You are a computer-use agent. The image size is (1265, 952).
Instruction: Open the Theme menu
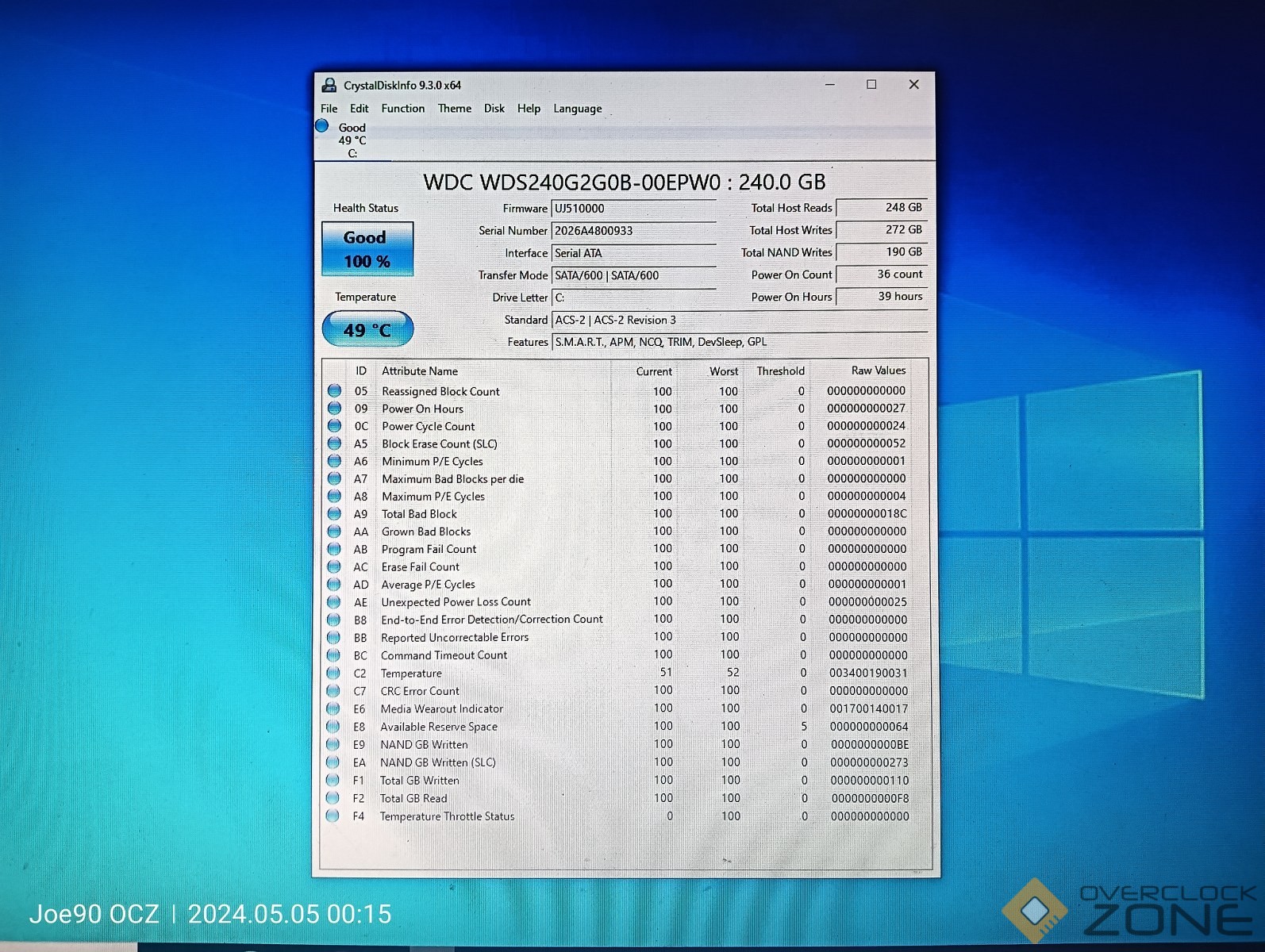pyautogui.click(x=454, y=109)
